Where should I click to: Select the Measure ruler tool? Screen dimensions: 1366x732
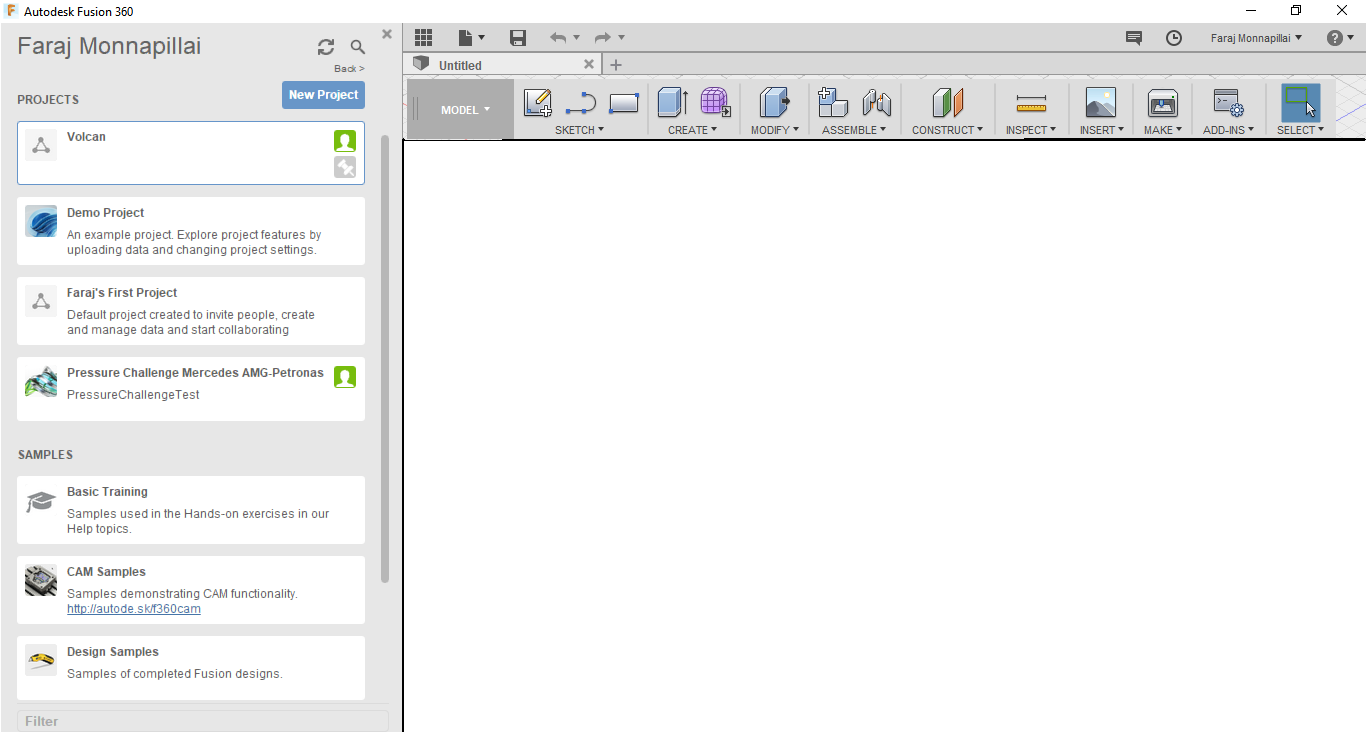tap(1031, 103)
